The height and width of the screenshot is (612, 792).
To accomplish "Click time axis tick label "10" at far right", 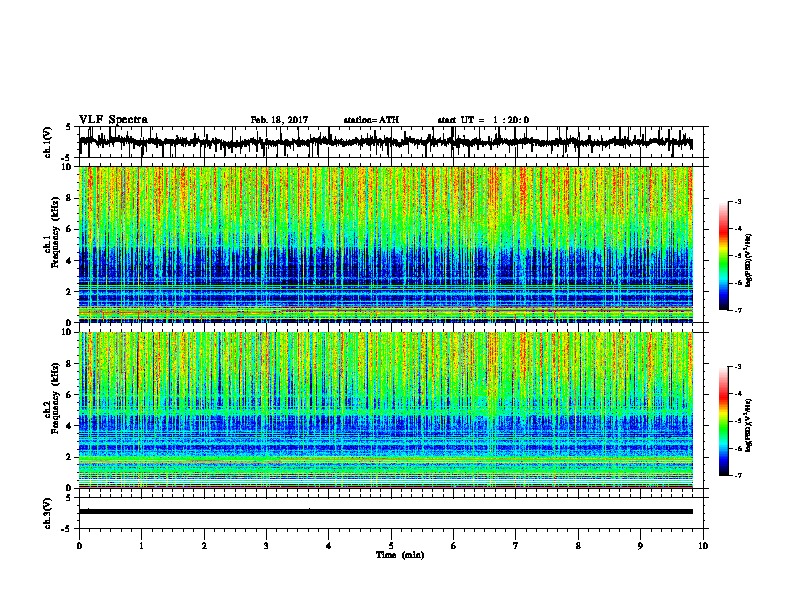I will point(703,546).
